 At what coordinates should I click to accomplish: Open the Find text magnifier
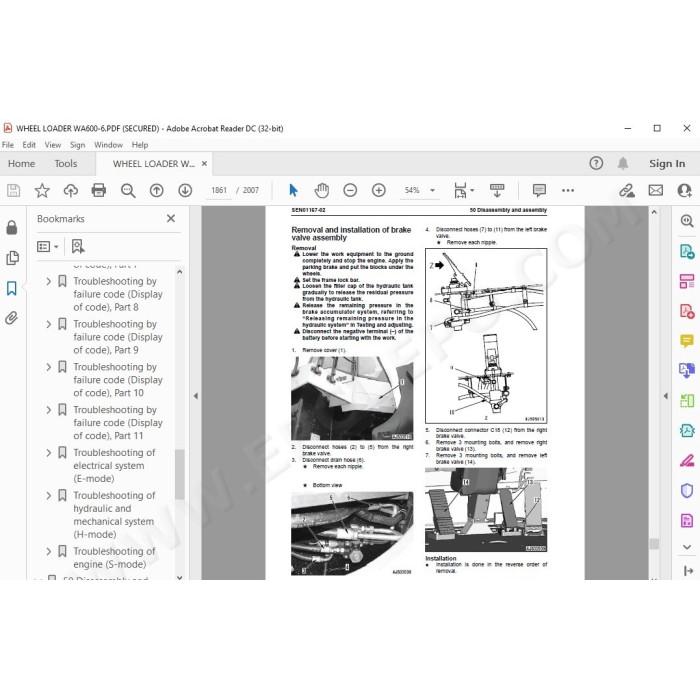pyautogui.click(x=128, y=191)
